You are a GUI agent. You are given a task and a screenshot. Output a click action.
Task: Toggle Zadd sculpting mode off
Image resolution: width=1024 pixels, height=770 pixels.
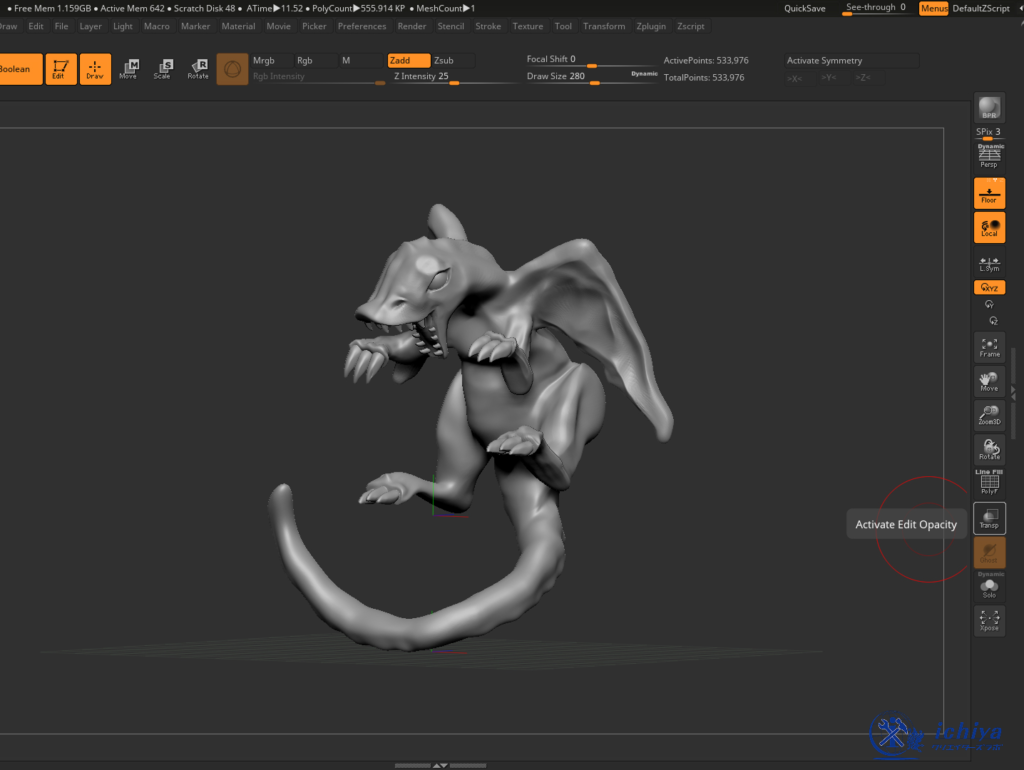[x=408, y=60]
